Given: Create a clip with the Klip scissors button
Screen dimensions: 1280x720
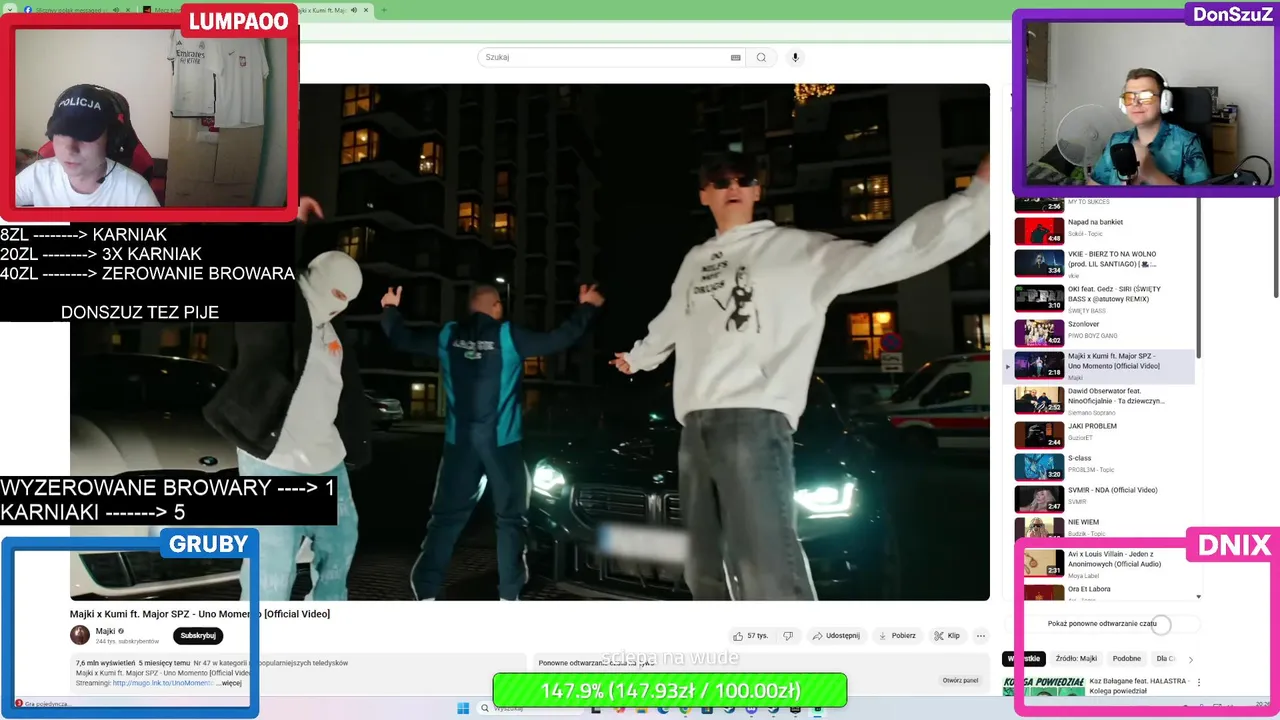Looking at the screenshot, I should (x=947, y=636).
